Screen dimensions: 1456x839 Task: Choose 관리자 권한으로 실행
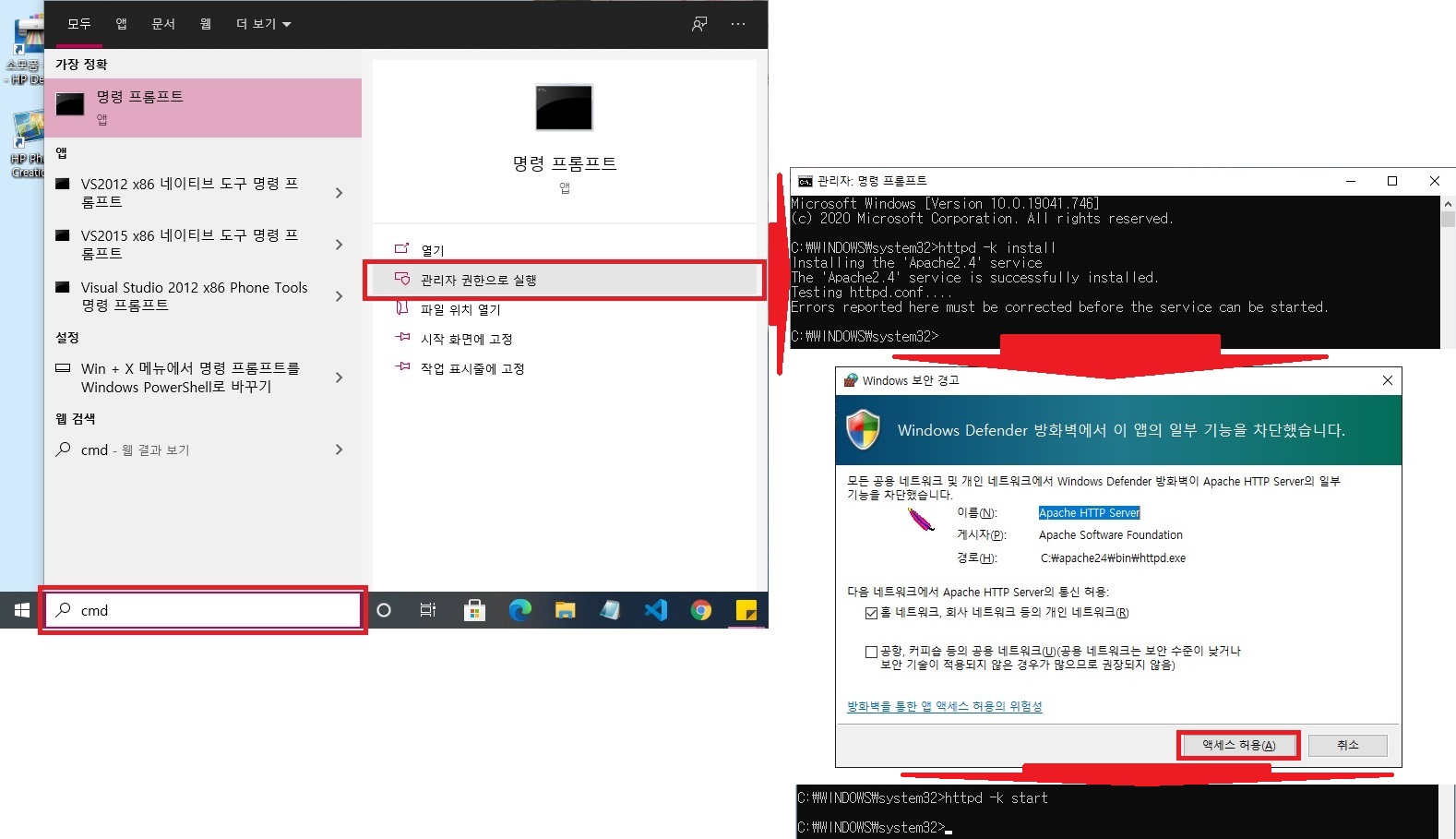565,280
